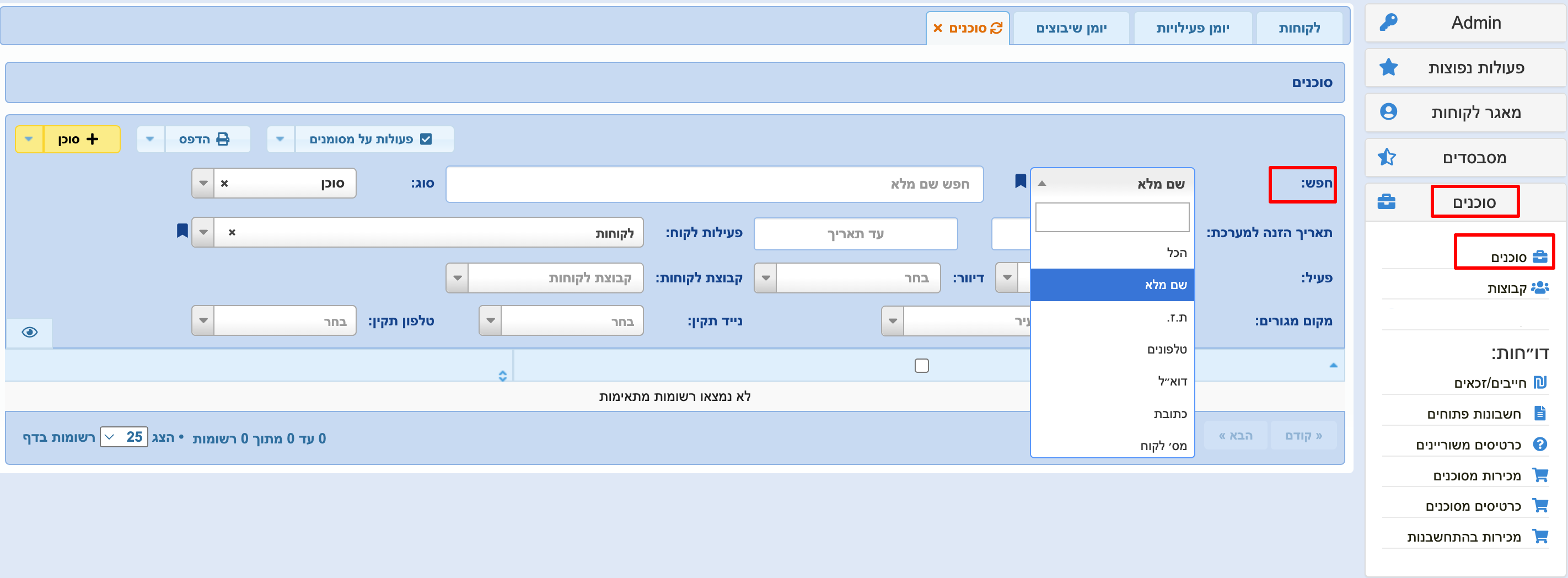This screenshot has height=578, width=1568.
Task: Click the shekel icon of חייבים/זכאים
Action: (1540, 383)
